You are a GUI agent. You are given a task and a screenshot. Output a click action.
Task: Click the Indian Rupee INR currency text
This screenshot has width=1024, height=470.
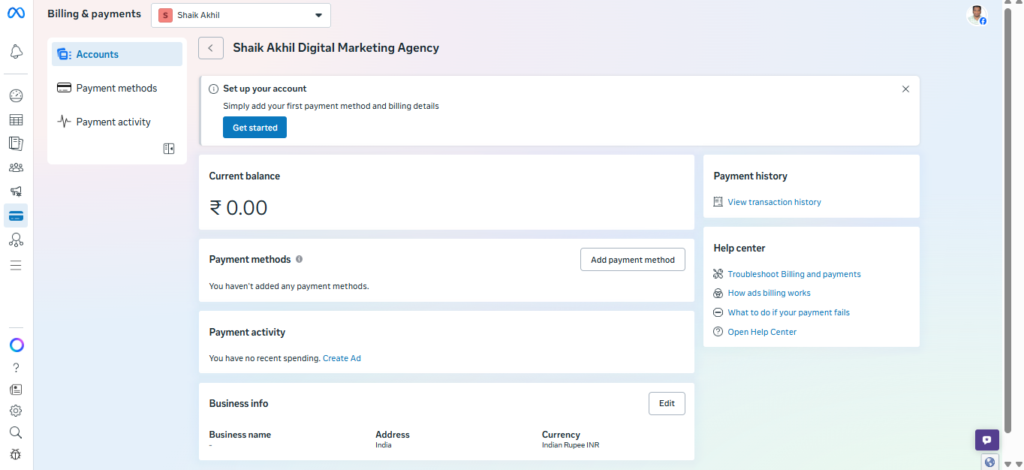pos(571,445)
